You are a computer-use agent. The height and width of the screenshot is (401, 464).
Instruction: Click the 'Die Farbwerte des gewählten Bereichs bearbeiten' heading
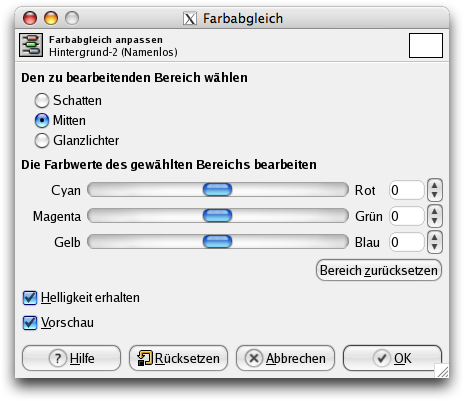tap(169, 165)
